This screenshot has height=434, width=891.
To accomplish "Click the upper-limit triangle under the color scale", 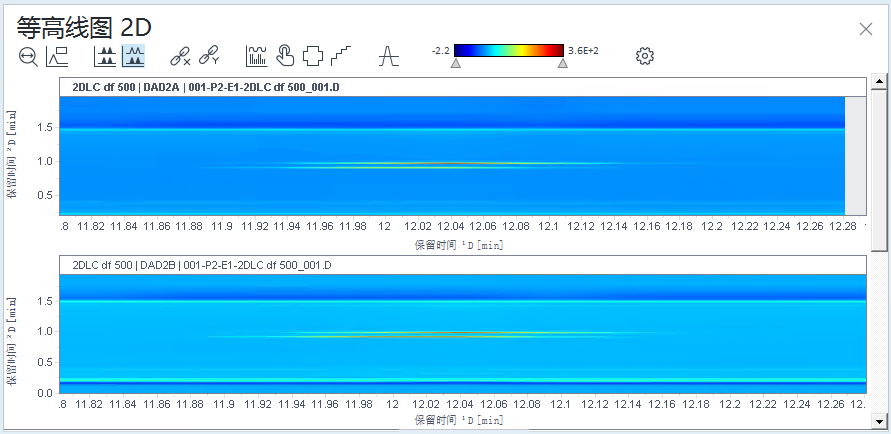I will (563, 63).
